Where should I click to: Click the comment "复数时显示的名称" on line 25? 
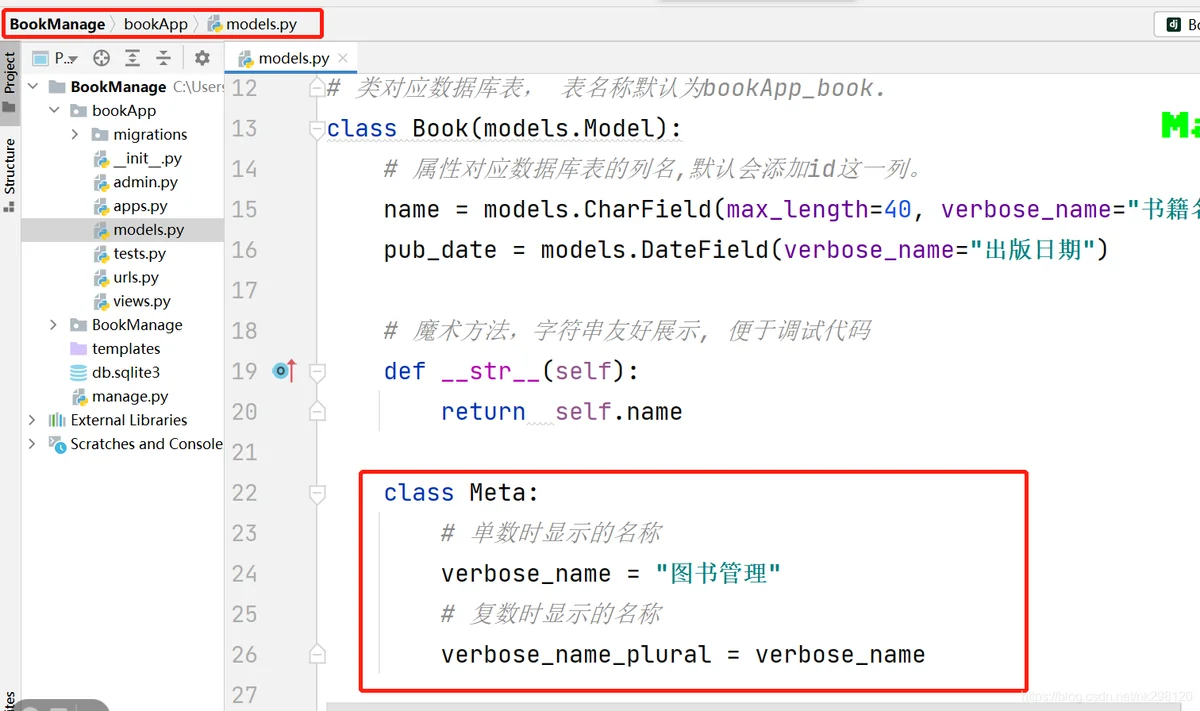[x=551, y=614]
